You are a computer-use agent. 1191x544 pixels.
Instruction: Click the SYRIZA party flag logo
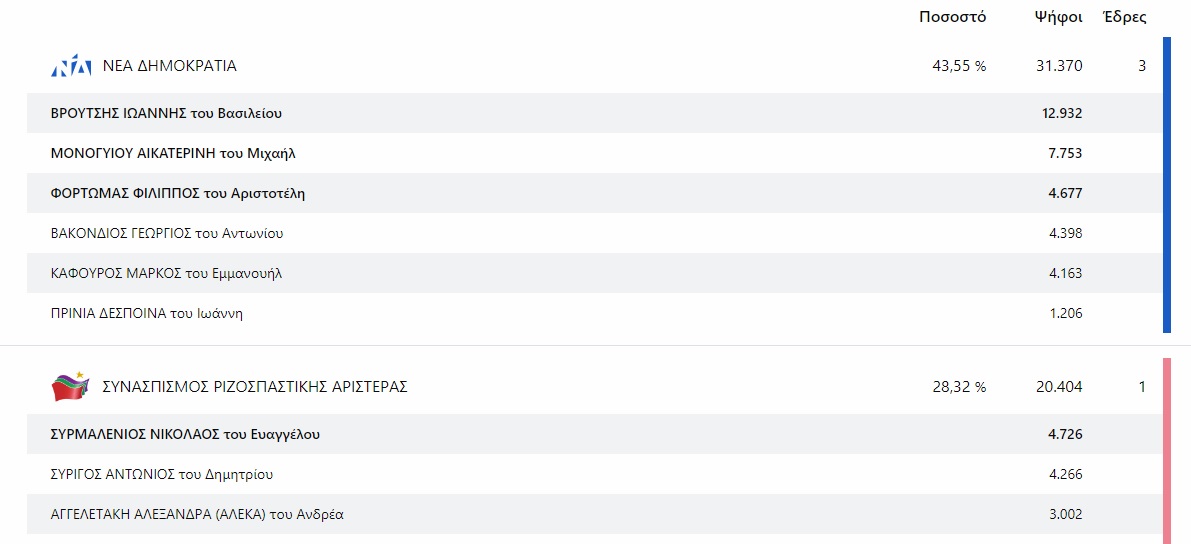tap(70, 387)
